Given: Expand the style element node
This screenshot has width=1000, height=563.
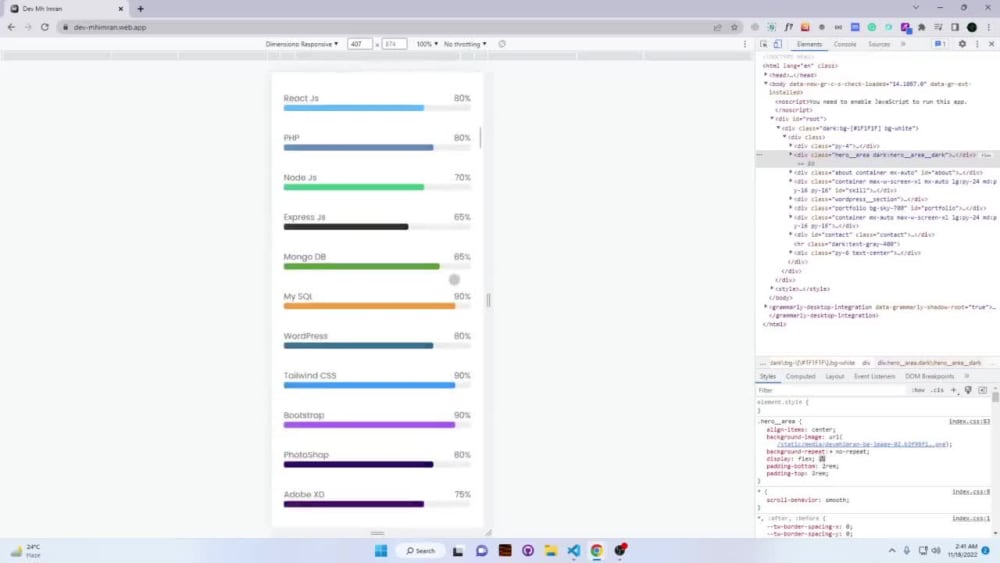Looking at the screenshot, I should coord(772,289).
